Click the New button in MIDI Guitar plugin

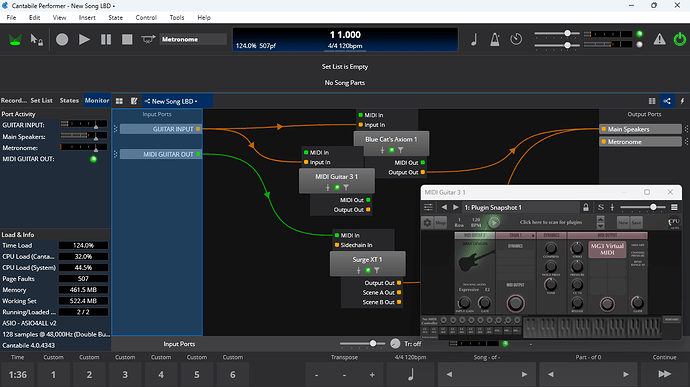(623, 222)
